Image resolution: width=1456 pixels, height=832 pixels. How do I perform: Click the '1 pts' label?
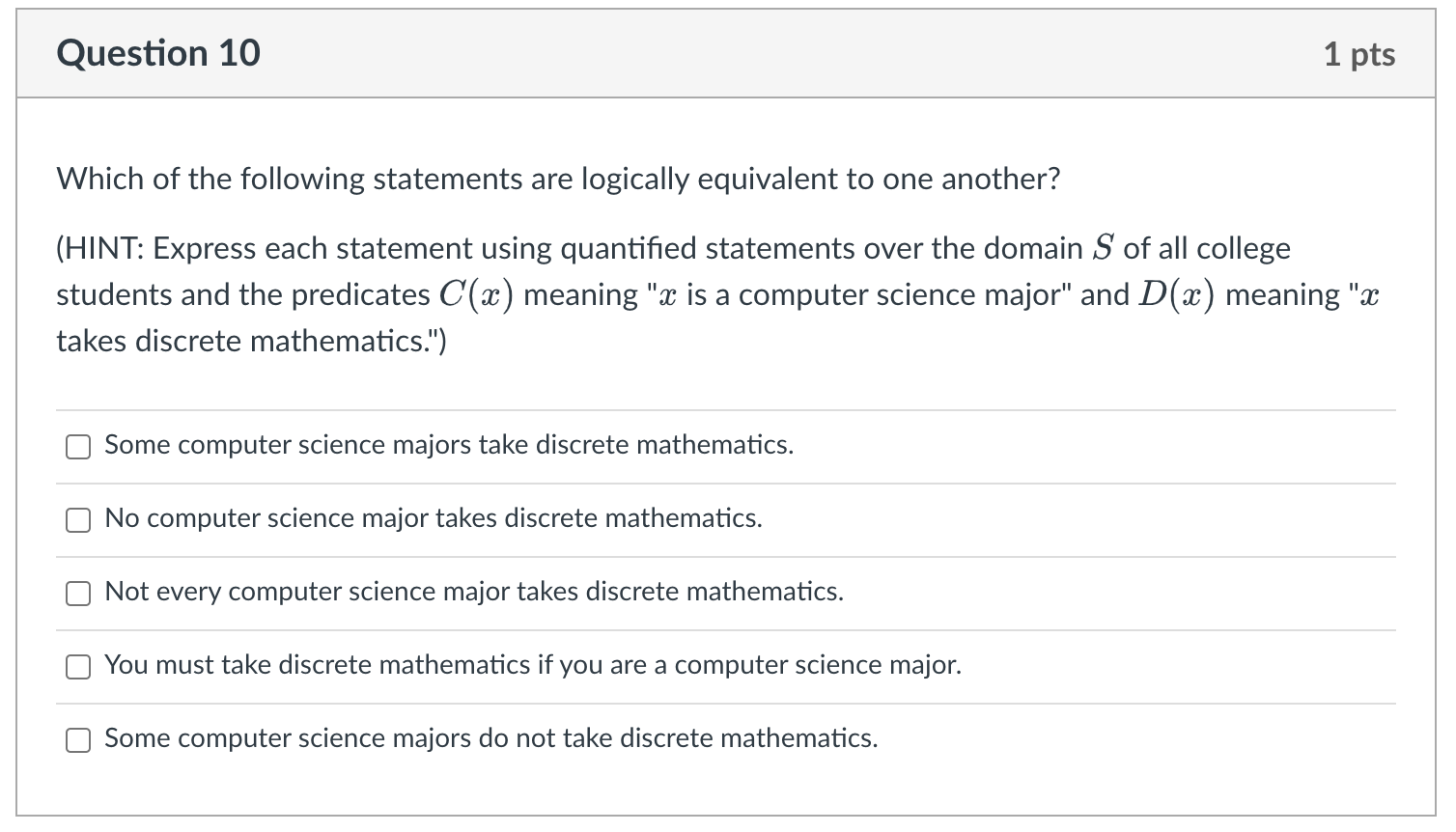coord(1361,54)
